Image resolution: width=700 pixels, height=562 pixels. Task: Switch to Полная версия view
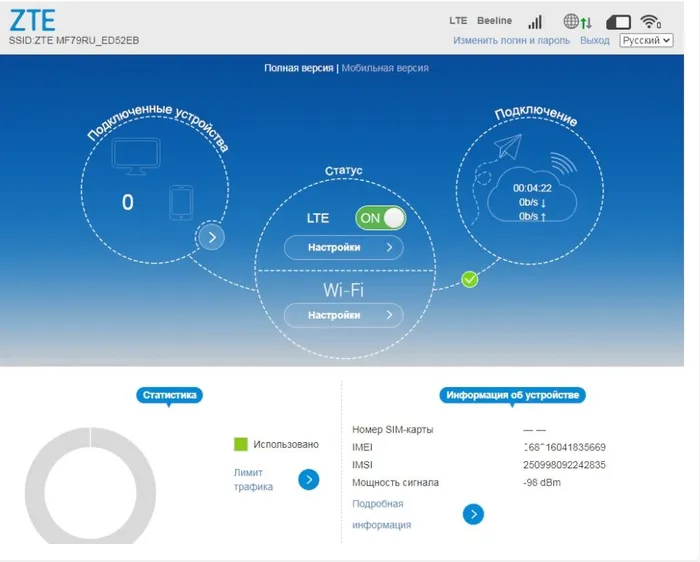click(x=299, y=68)
